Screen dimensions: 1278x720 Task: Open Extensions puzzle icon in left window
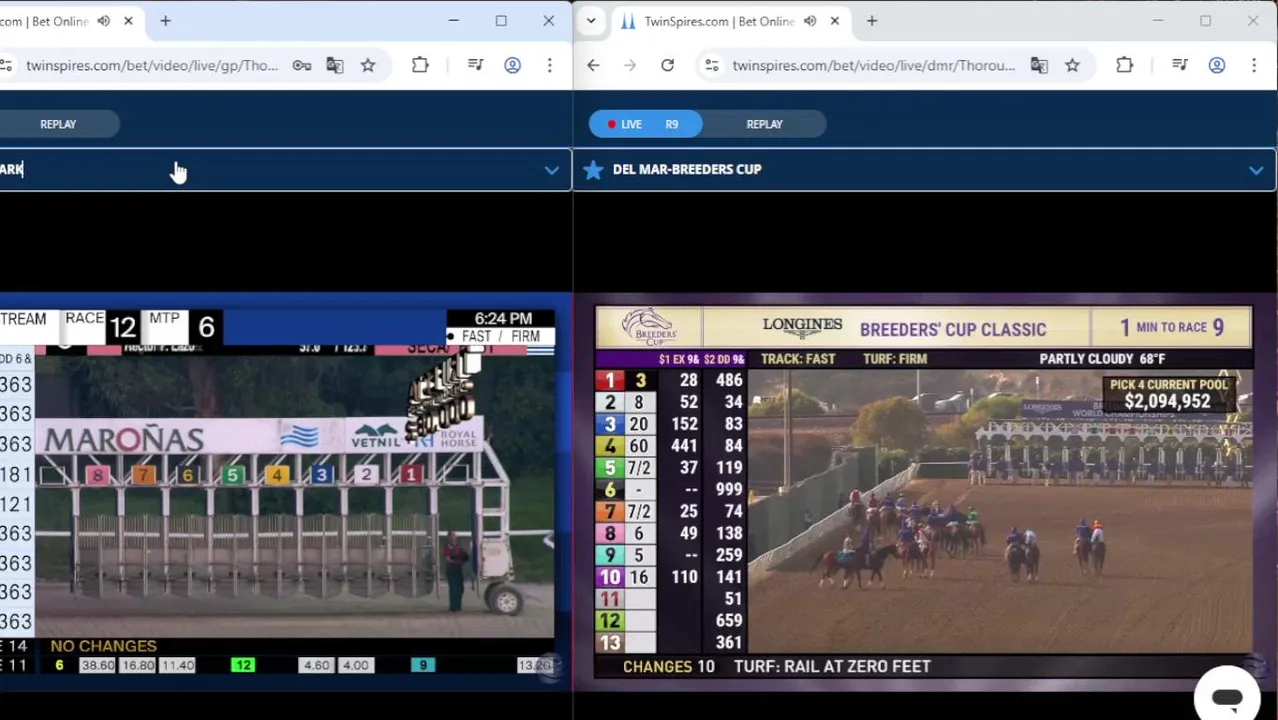point(420,66)
